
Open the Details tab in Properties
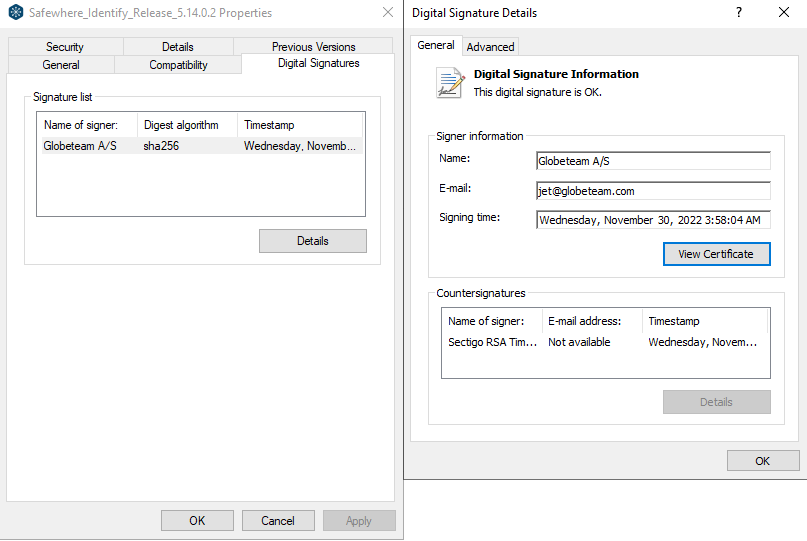click(x=178, y=47)
